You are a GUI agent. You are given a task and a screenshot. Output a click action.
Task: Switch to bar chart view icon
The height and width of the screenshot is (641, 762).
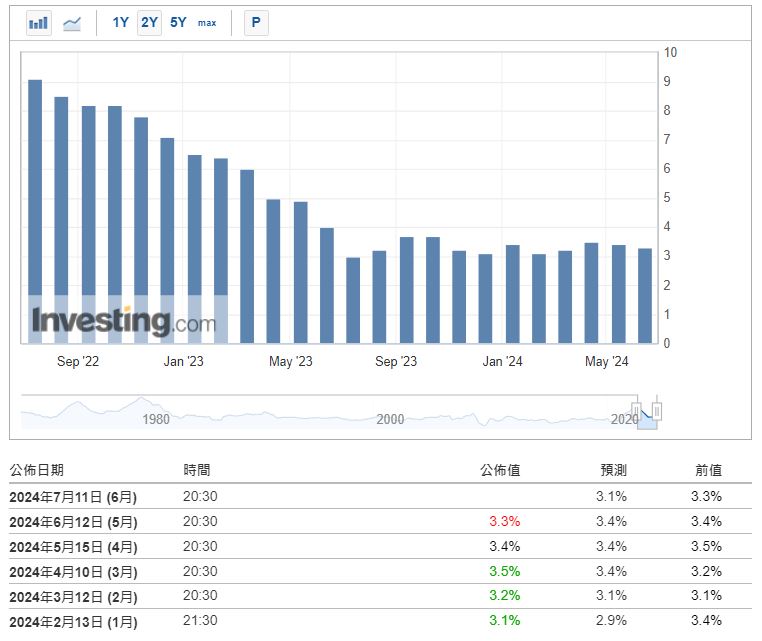(x=39, y=23)
